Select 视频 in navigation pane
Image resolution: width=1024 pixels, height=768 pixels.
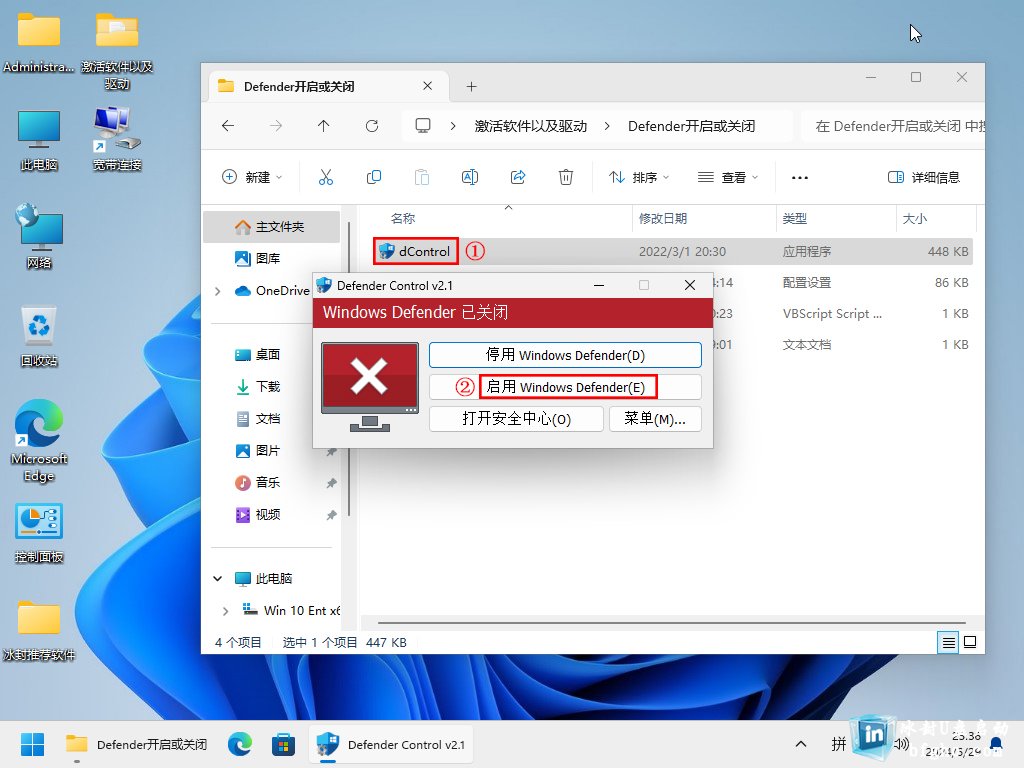pos(259,515)
